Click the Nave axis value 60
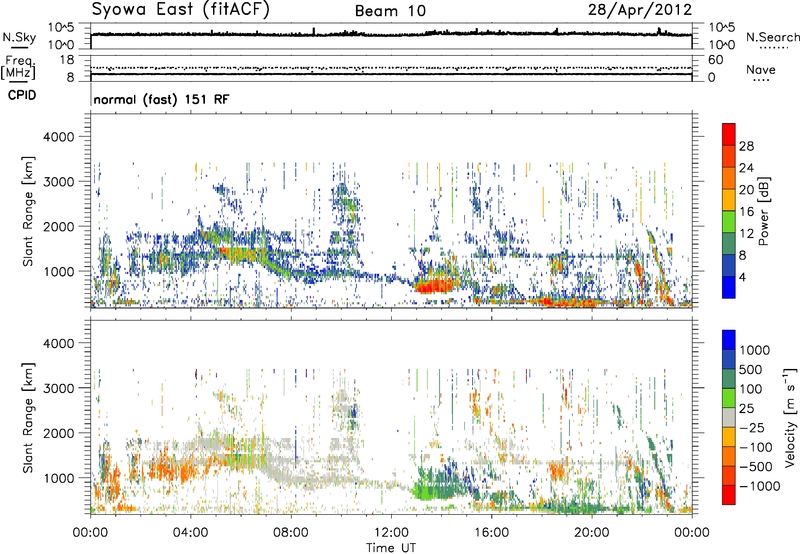The image size is (800, 554). point(716,60)
